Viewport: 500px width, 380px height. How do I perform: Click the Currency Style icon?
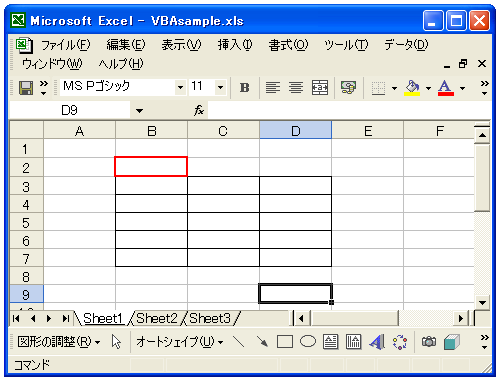click(348, 88)
